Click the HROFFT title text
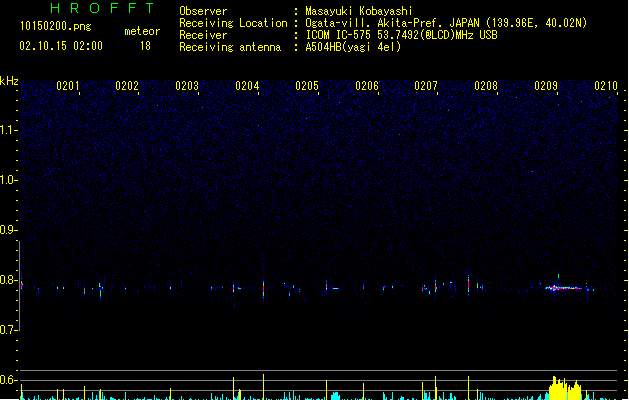The width and height of the screenshot is (629, 400). (x=103, y=8)
